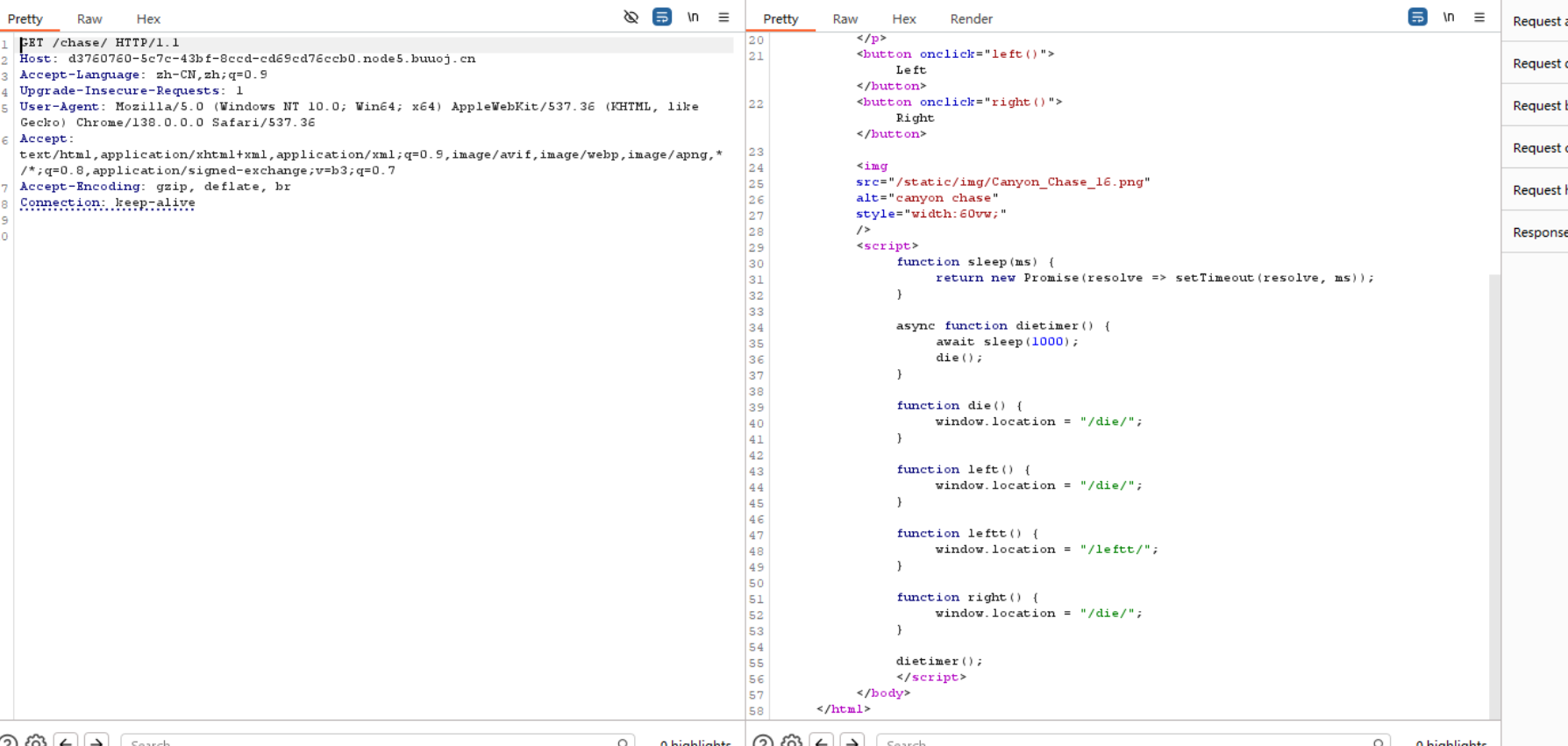Screen dimensions: 1568x746
Task: Click the 'function sleep(ms) {' line
Action: (975, 261)
